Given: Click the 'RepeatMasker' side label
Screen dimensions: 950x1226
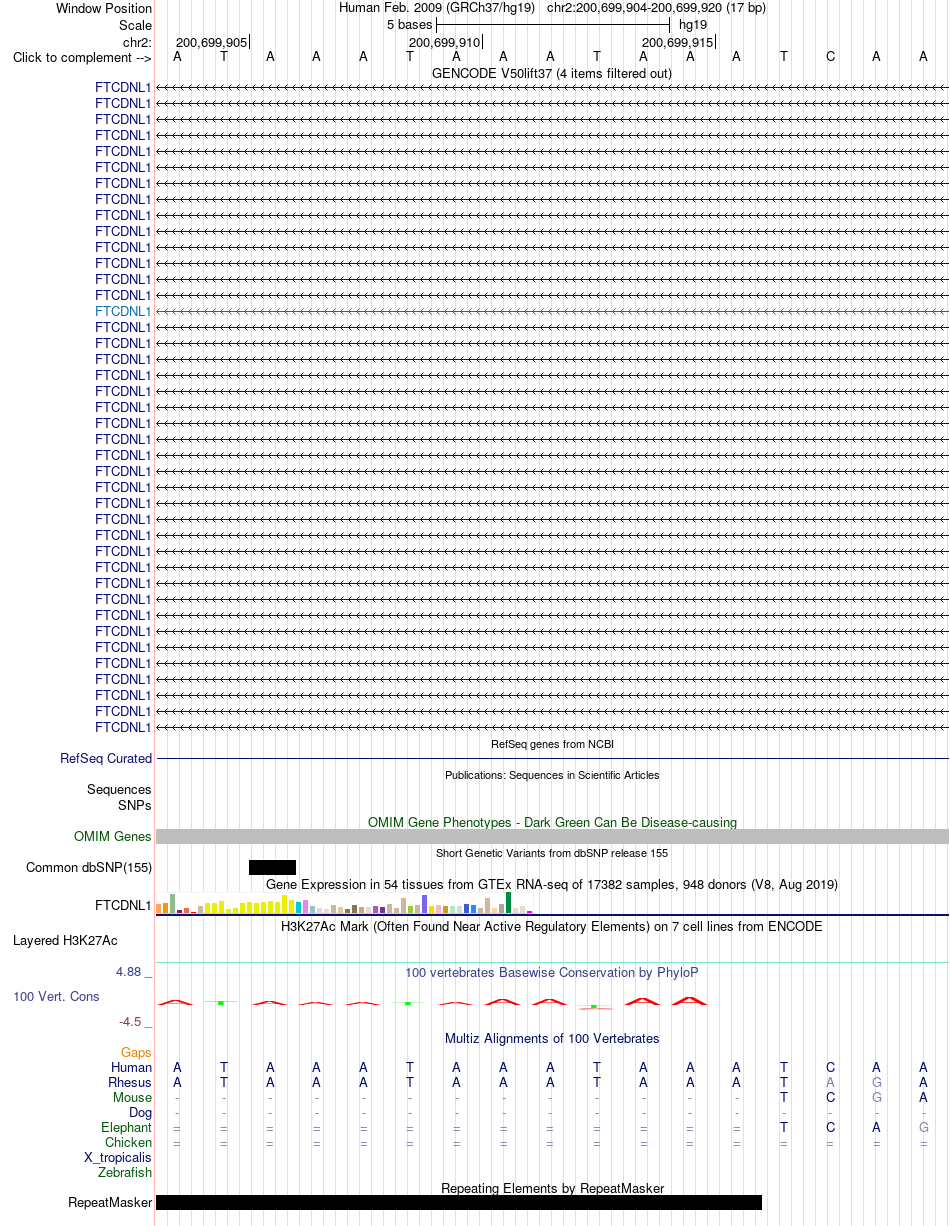Looking at the screenshot, I should coord(110,1203).
